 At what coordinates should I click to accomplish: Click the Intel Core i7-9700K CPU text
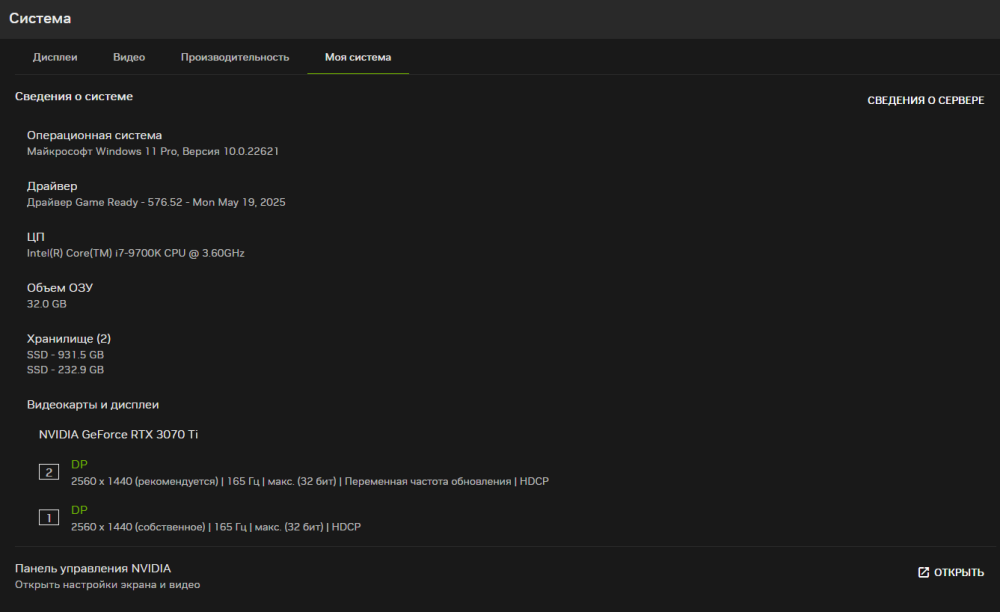[x=135, y=253]
